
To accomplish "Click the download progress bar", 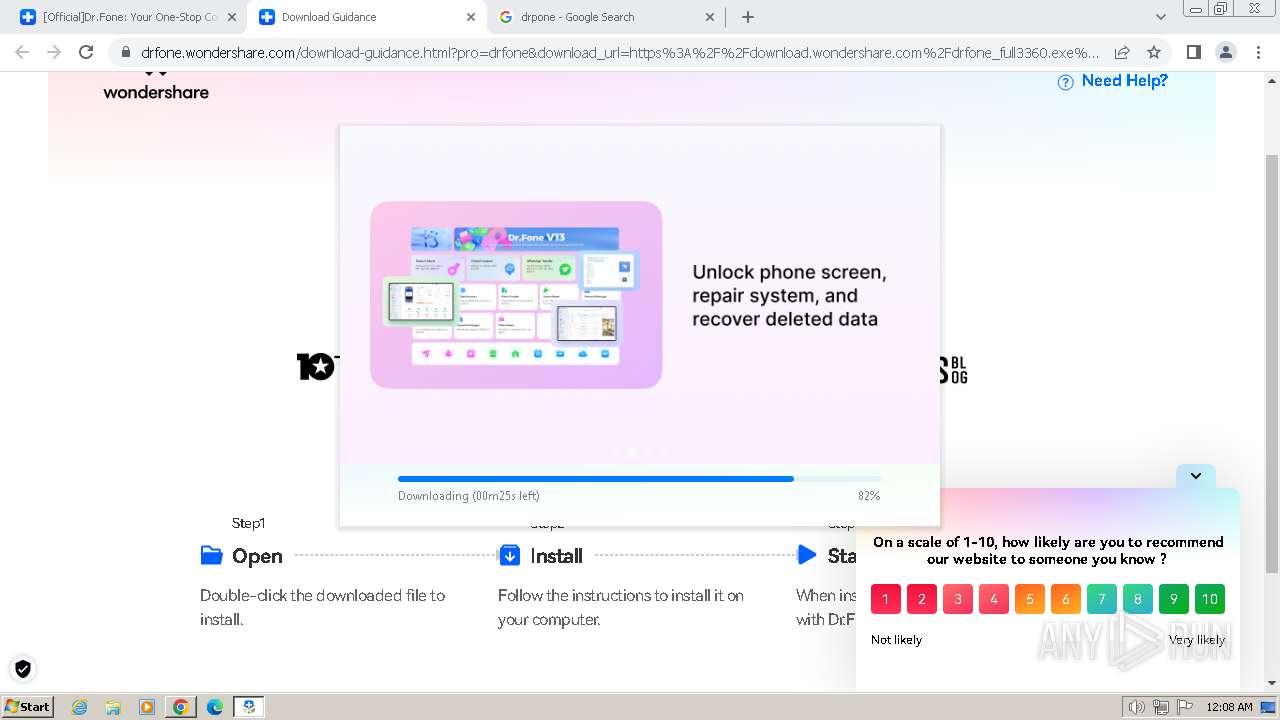I will click(639, 479).
